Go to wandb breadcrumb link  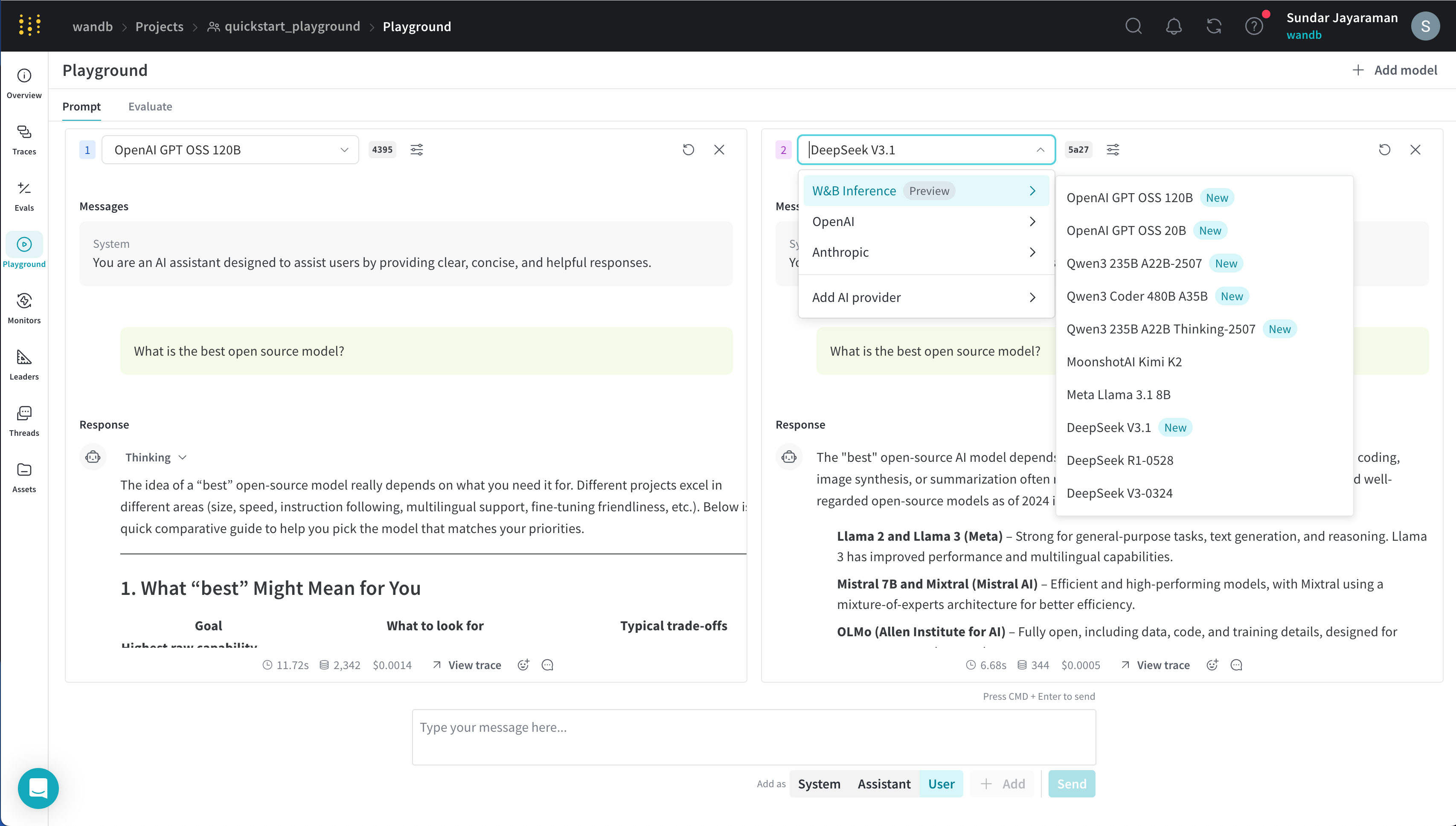point(93,27)
